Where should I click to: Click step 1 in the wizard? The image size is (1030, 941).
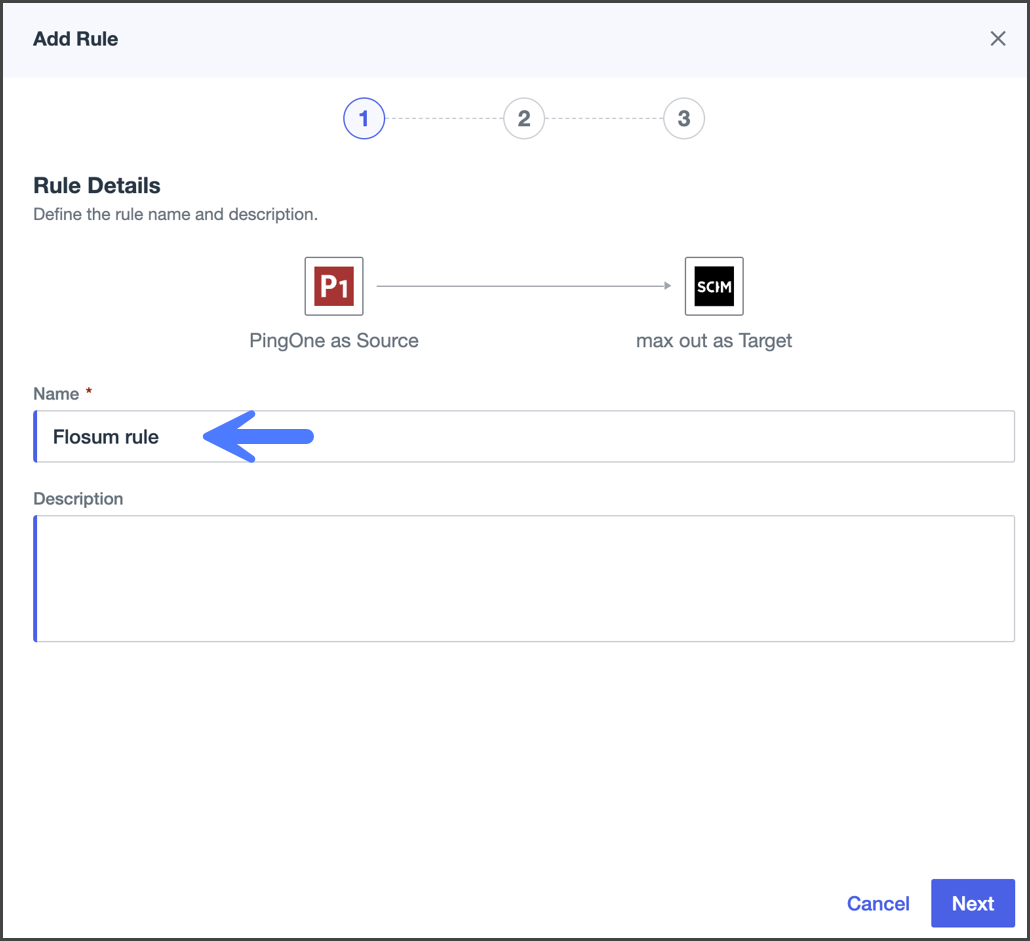[364, 119]
